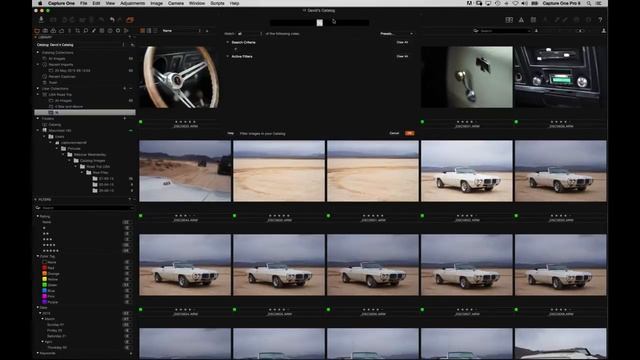
Task: Click Clear All next to Active Filters
Action: (x=402, y=56)
